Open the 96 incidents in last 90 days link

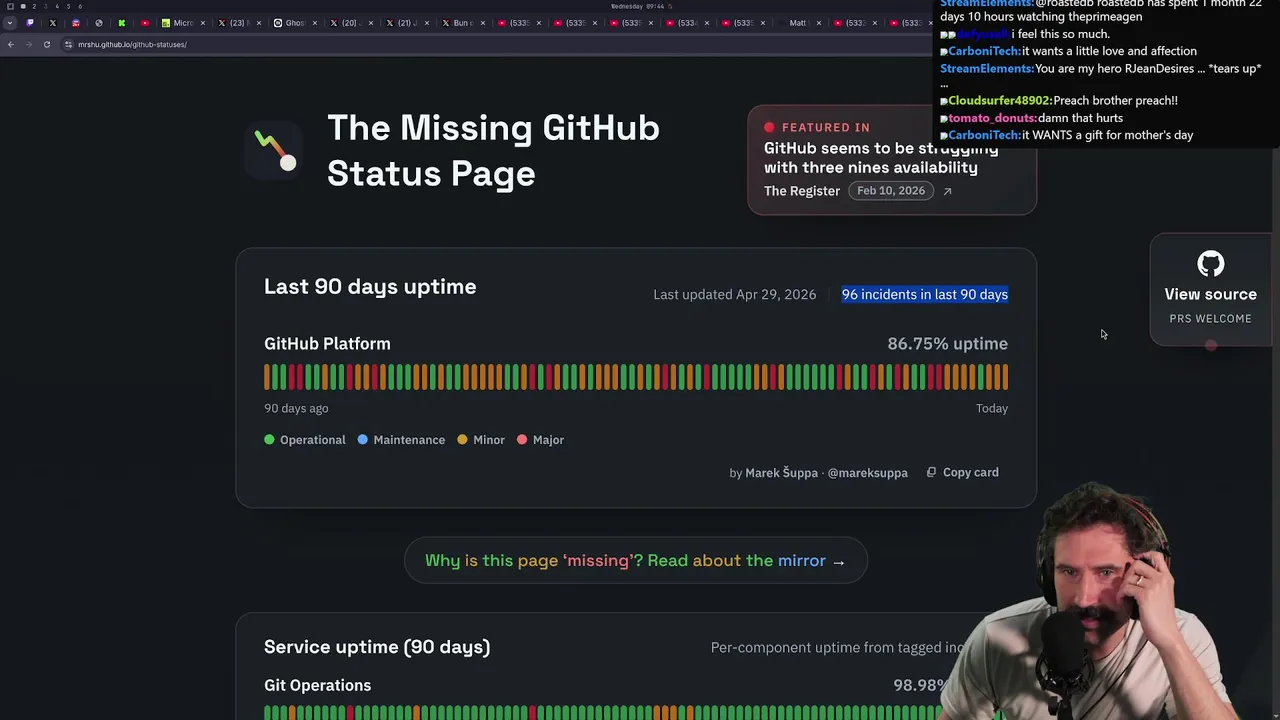pyautogui.click(x=925, y=295)
